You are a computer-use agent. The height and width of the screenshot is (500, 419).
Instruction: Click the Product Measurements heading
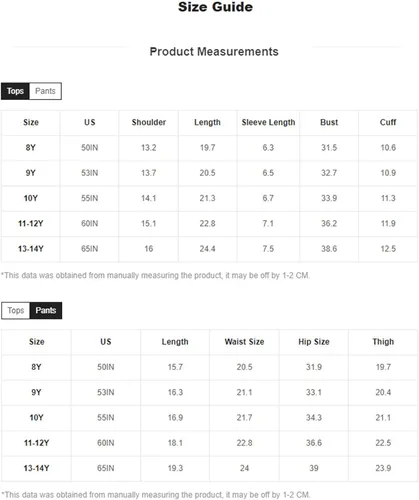214,52
